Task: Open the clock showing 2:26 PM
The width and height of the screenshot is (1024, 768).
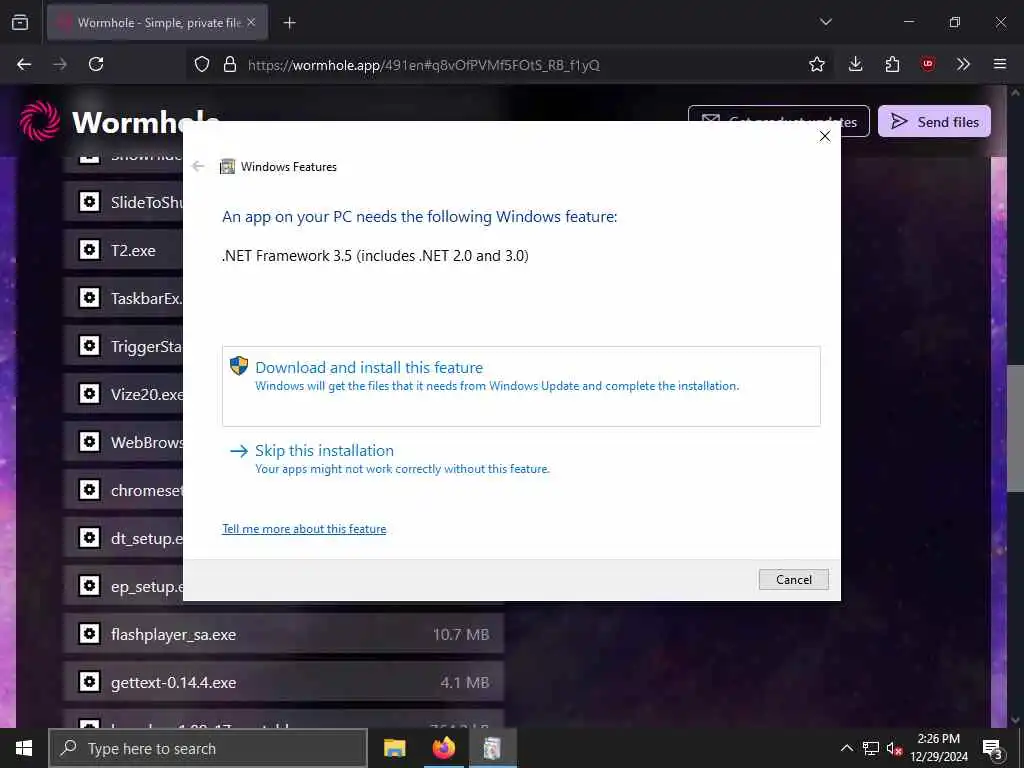Action: tap(939, 748)
